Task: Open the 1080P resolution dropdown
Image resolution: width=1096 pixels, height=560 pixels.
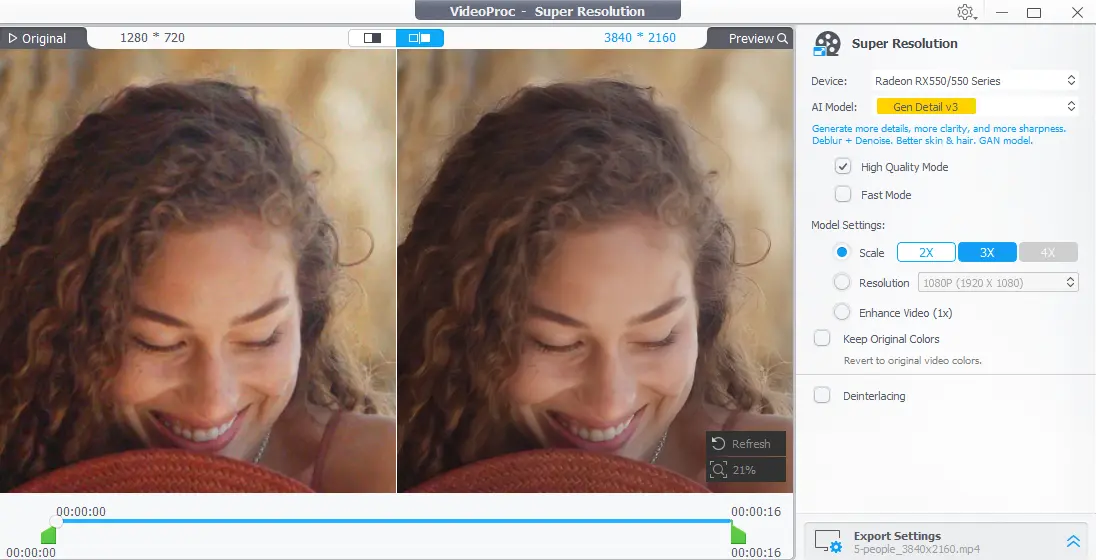Action: (997, 282)
